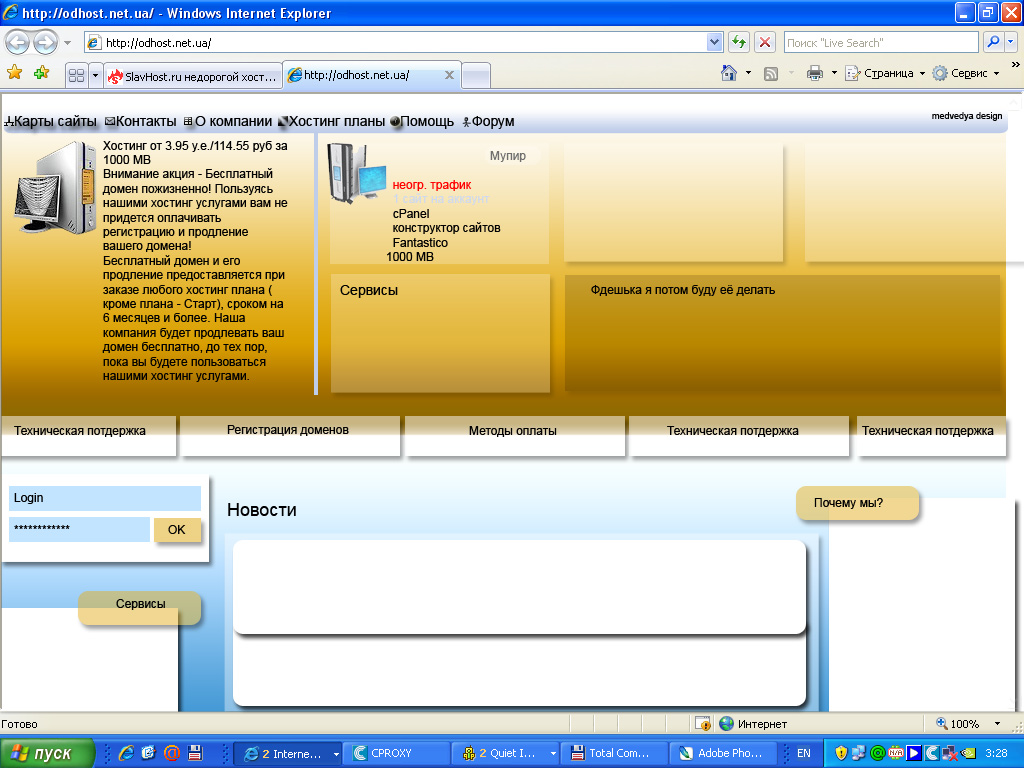Close the odhost.net.ua tab

pos(449,75)
